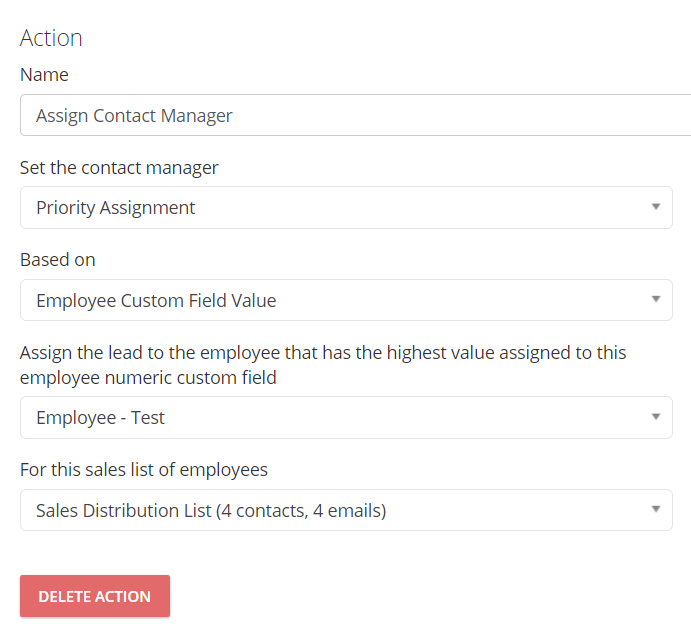Click the arrow icon beside Priority Assignment
691x643 pixels.
656,207
